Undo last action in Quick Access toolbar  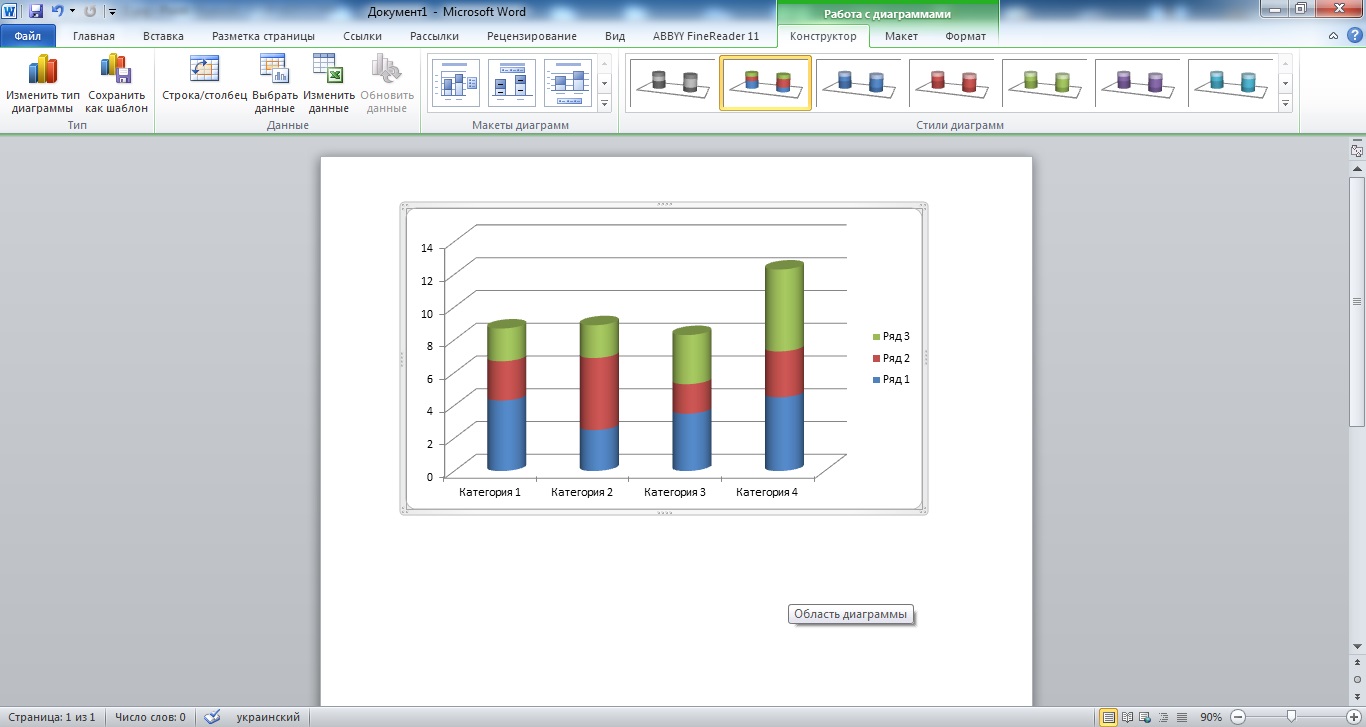tap(57, 11)
